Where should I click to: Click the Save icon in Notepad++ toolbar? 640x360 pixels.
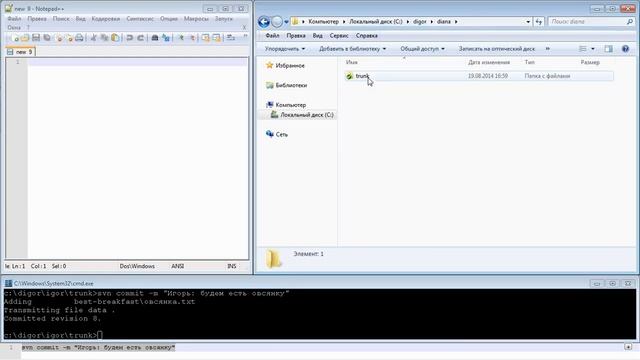(36, 38)
